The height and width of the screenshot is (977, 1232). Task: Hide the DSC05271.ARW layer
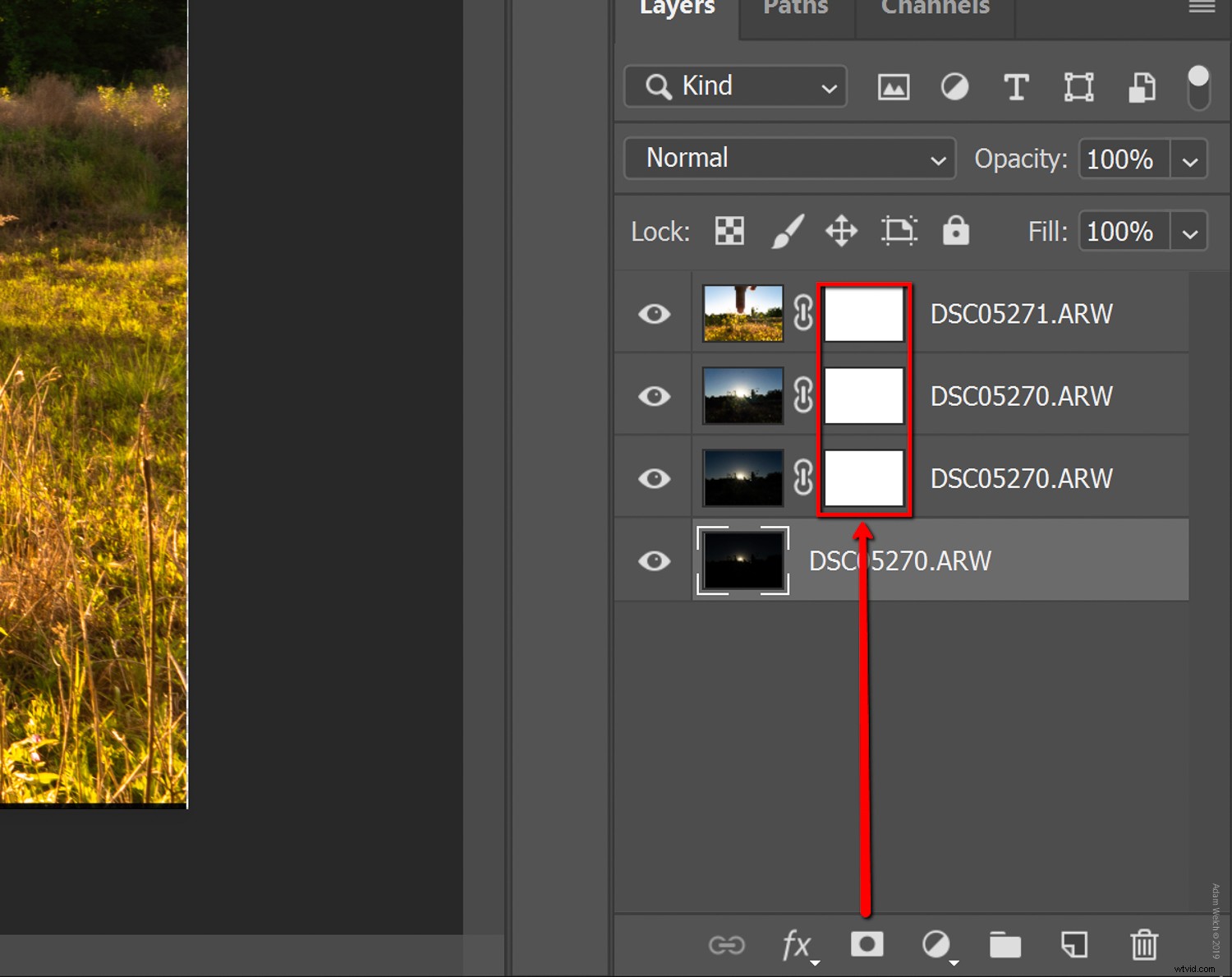coord(653,313)
